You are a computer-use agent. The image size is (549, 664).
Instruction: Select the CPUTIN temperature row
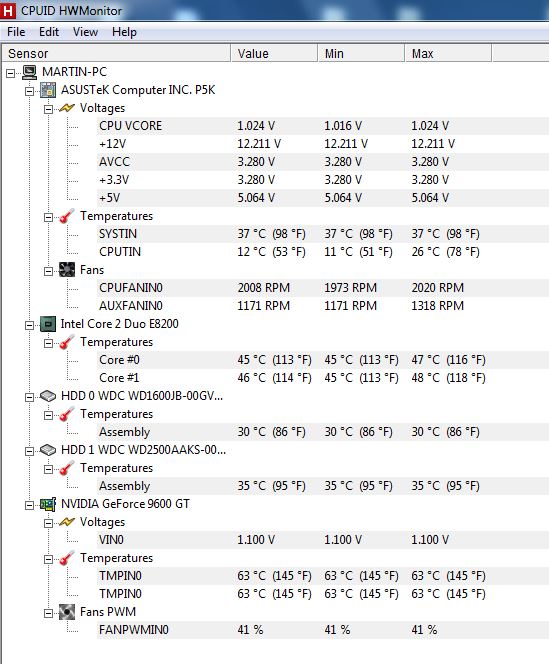click(323, 252)
